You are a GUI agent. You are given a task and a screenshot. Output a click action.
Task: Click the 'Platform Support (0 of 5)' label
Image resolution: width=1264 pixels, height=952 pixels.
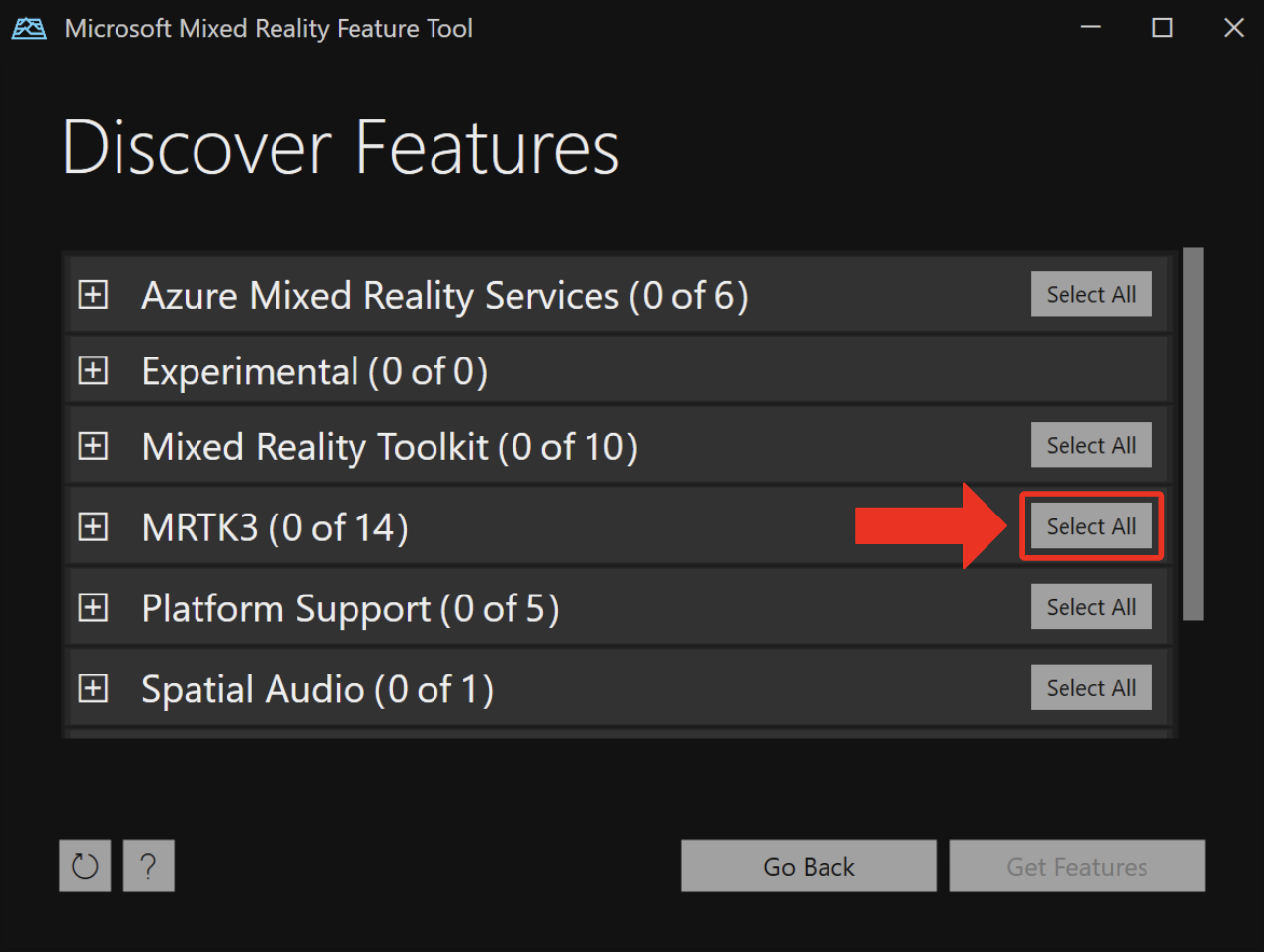coord(350,609)
